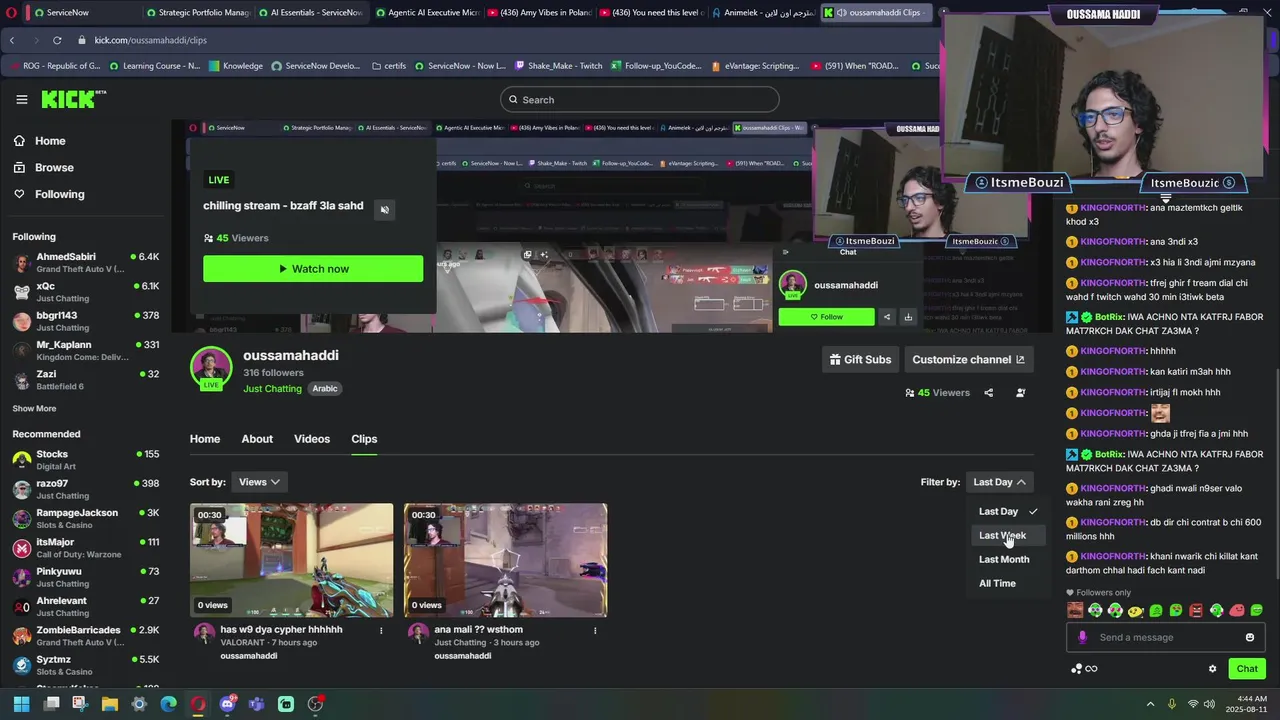Image resolution: width=1280 pixels, height=720 pixels.
Task: Insert the man face emote
Action: tap(1075, 611)
